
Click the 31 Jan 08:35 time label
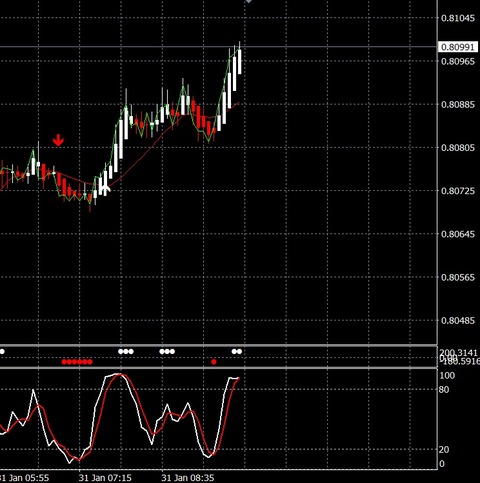tap(188, 478)
